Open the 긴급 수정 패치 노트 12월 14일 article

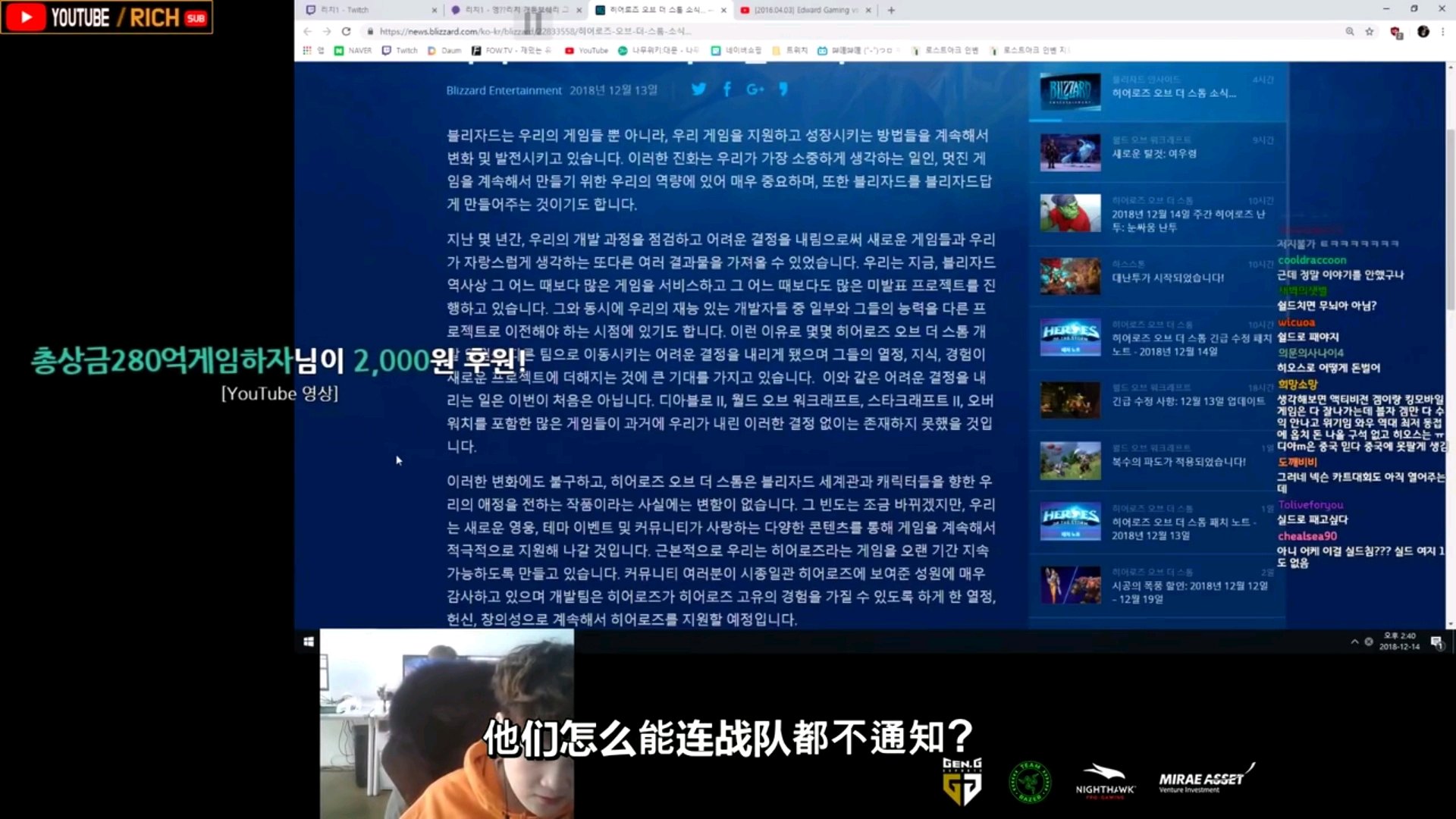(x=1157, y=337)
